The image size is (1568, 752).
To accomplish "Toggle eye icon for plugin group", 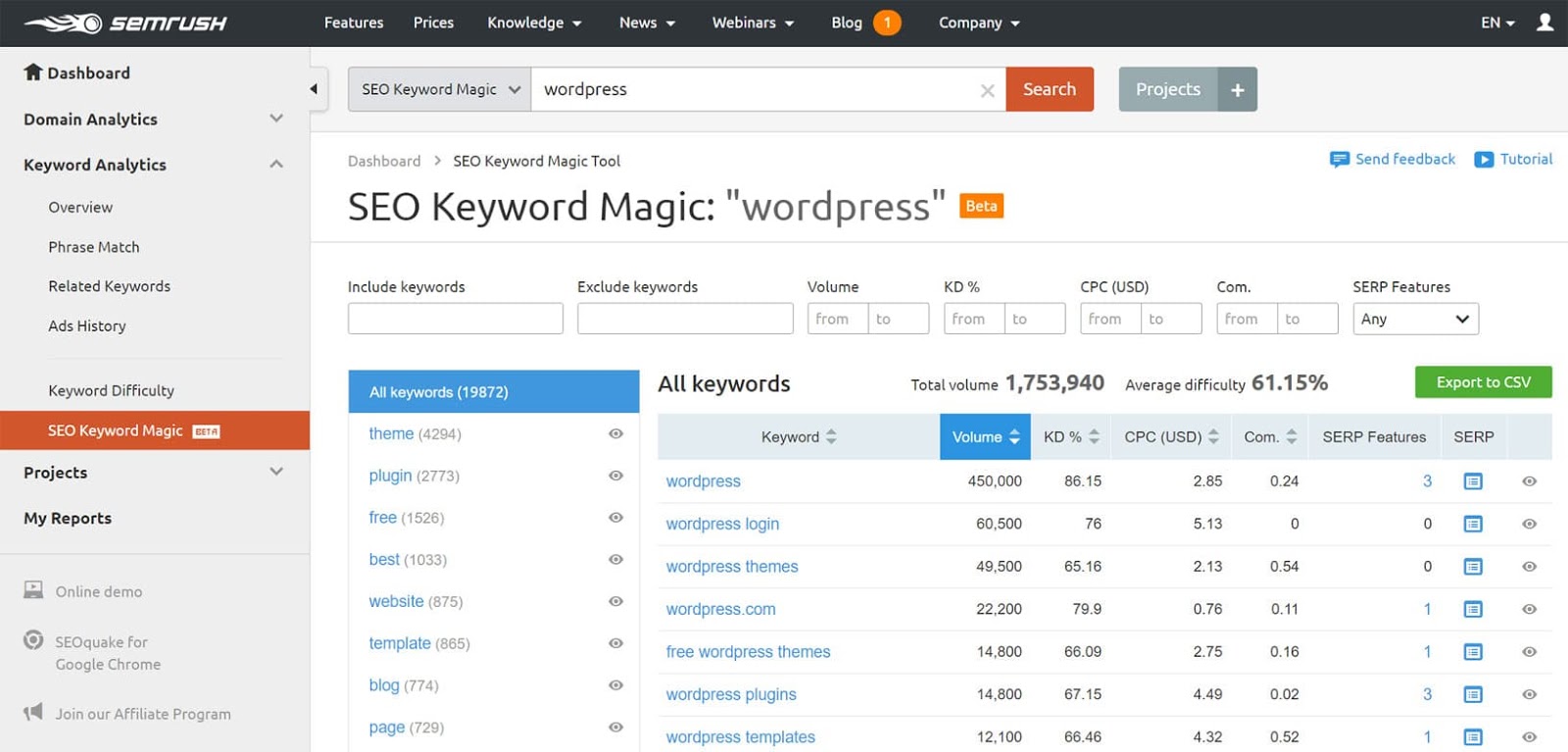I will pos(615,476).
